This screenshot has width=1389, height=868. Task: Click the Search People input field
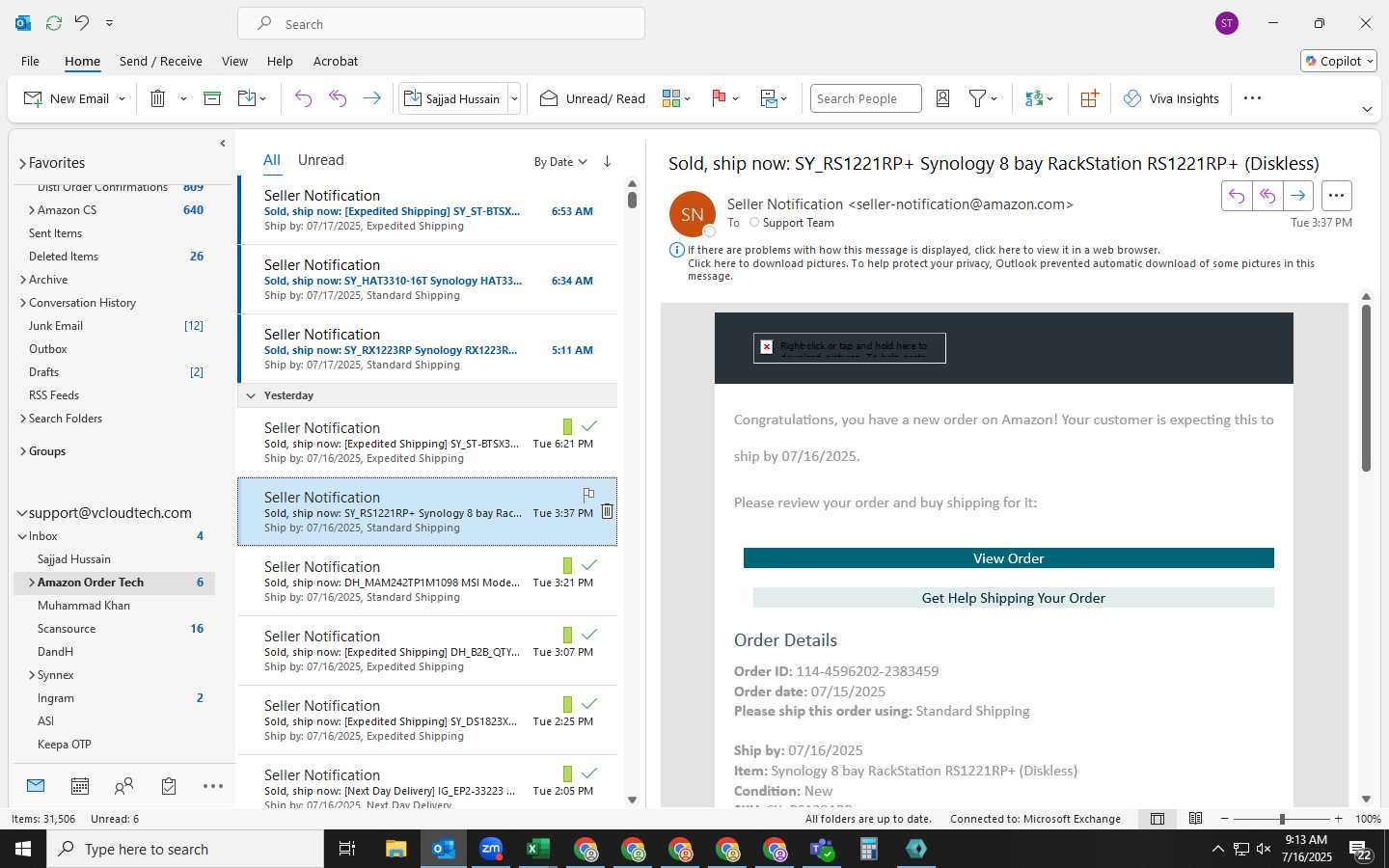pos(865,98)
